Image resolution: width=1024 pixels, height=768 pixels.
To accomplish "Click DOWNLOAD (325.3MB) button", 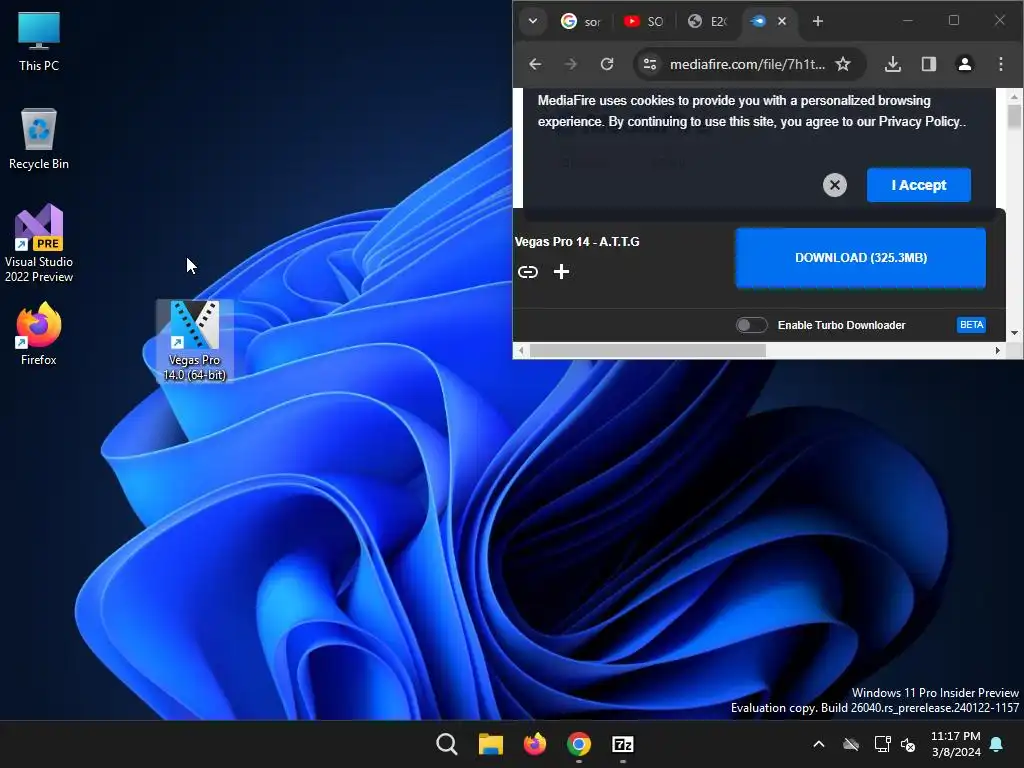I will tap(861, 257).
